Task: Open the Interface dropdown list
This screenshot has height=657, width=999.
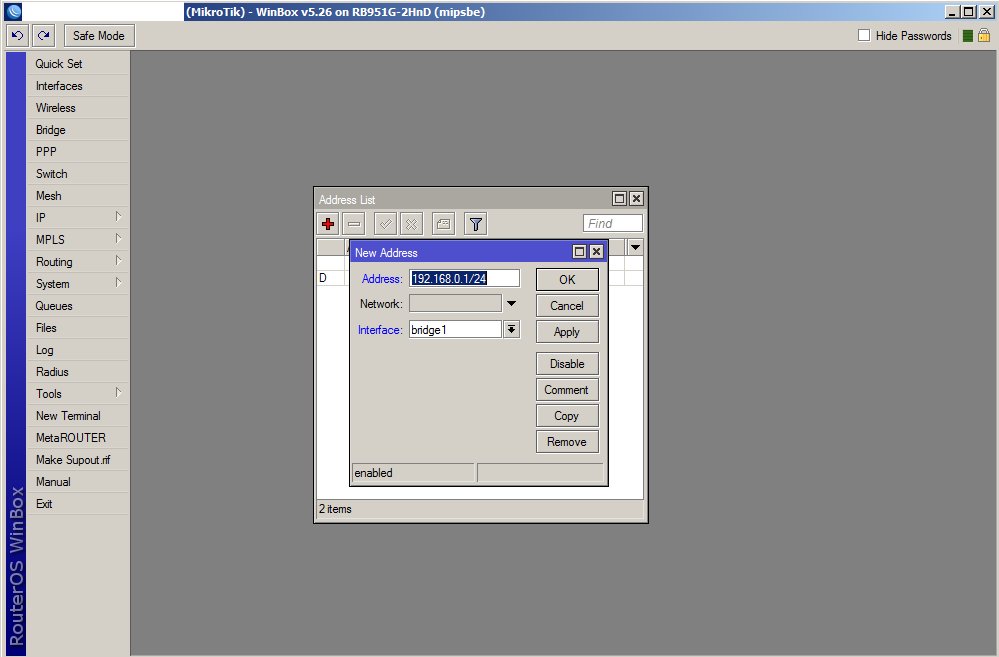Action: (512, 329)
